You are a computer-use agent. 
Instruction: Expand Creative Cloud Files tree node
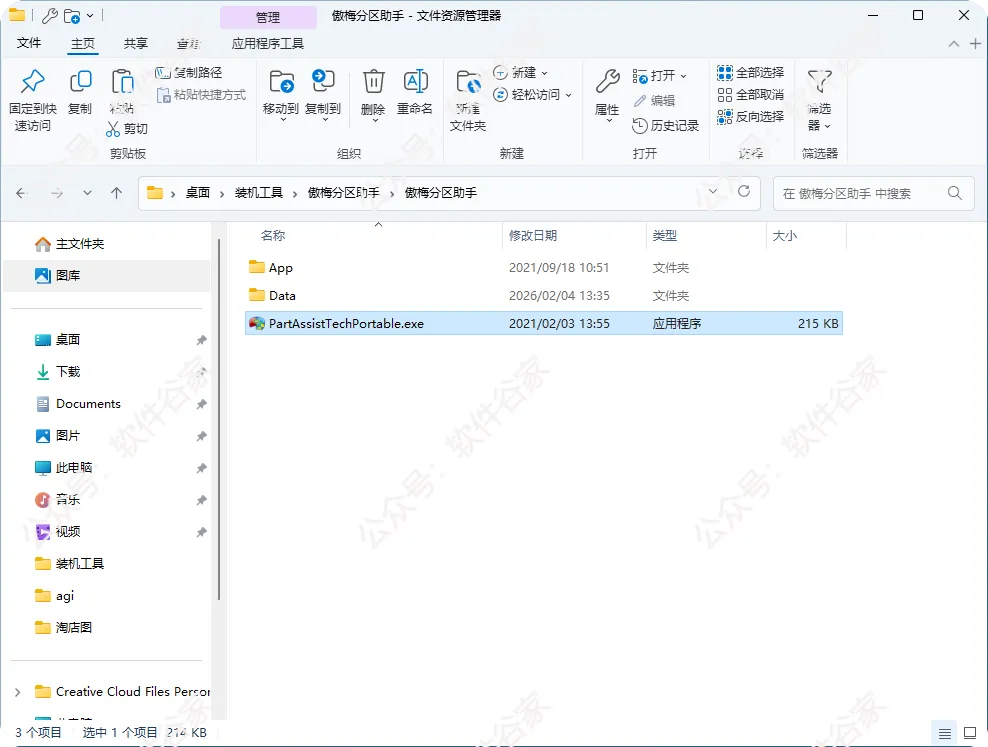pos(18,692)
